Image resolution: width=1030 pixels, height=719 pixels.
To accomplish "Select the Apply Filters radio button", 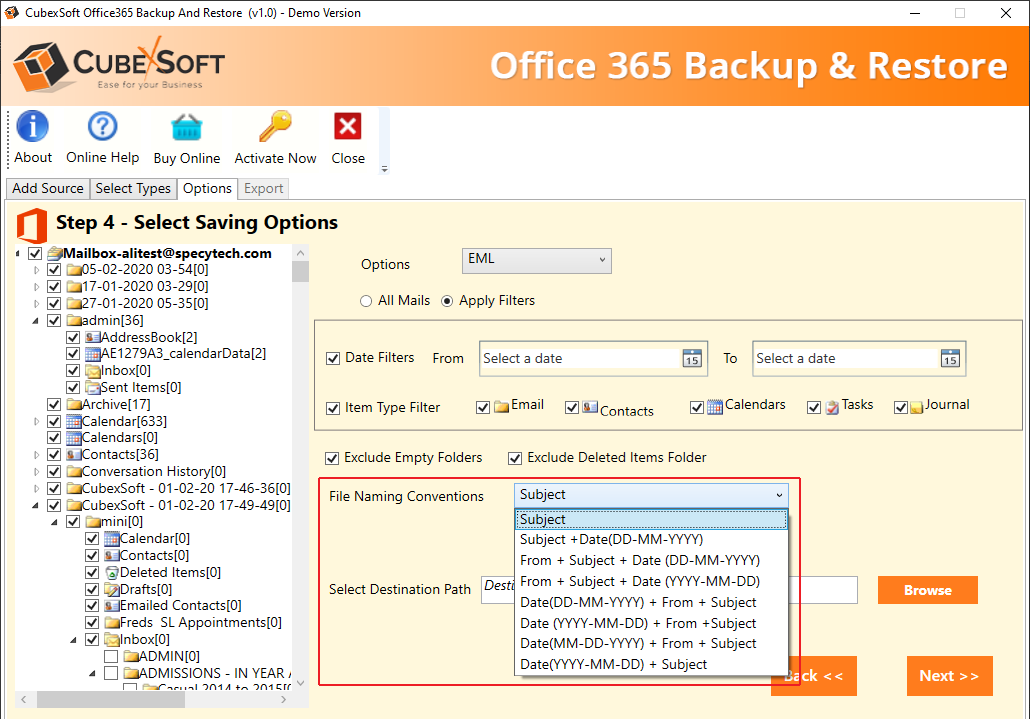I will 447,301.
